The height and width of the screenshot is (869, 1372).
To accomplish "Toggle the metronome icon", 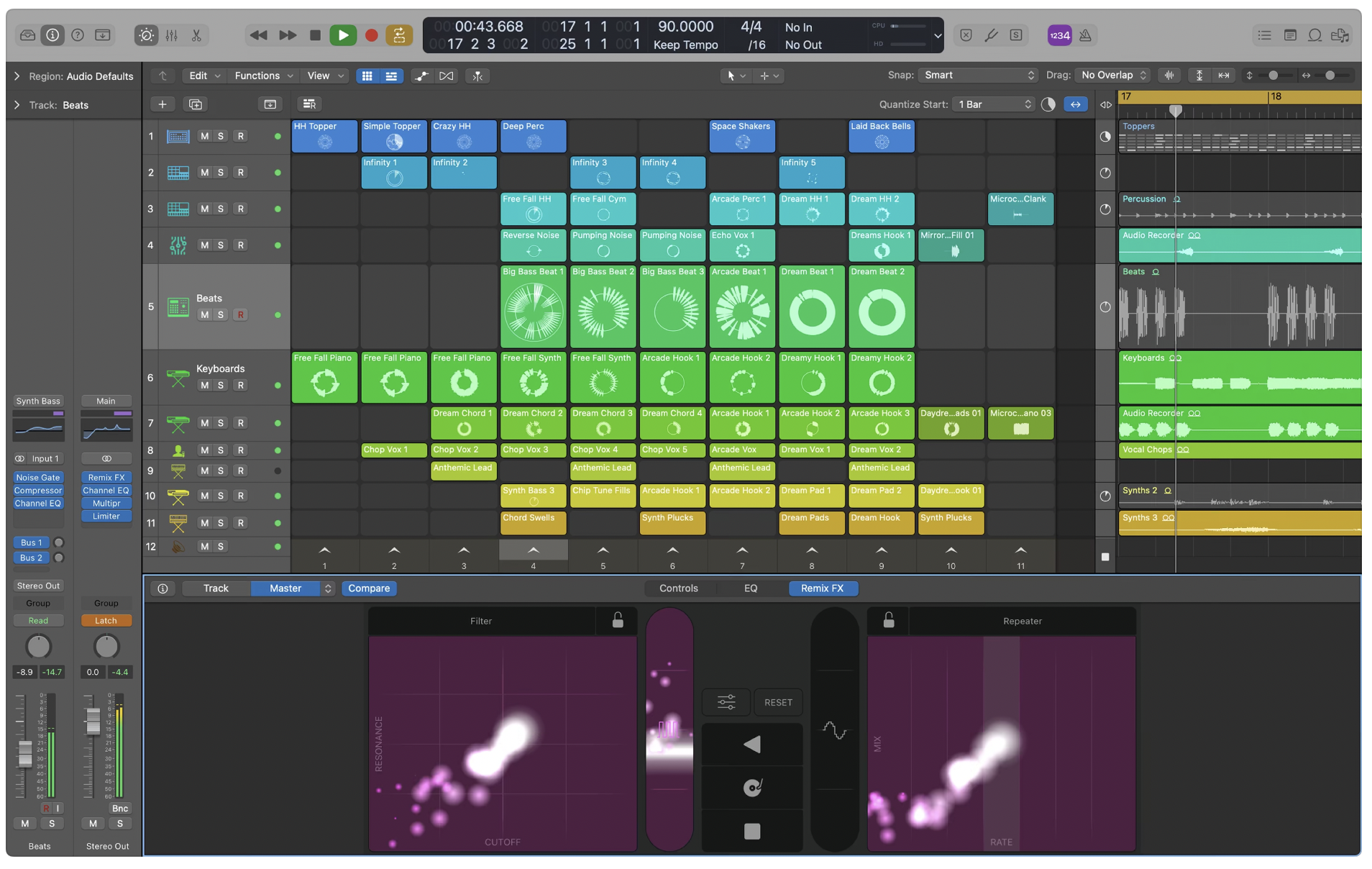I will point(1085,35).
